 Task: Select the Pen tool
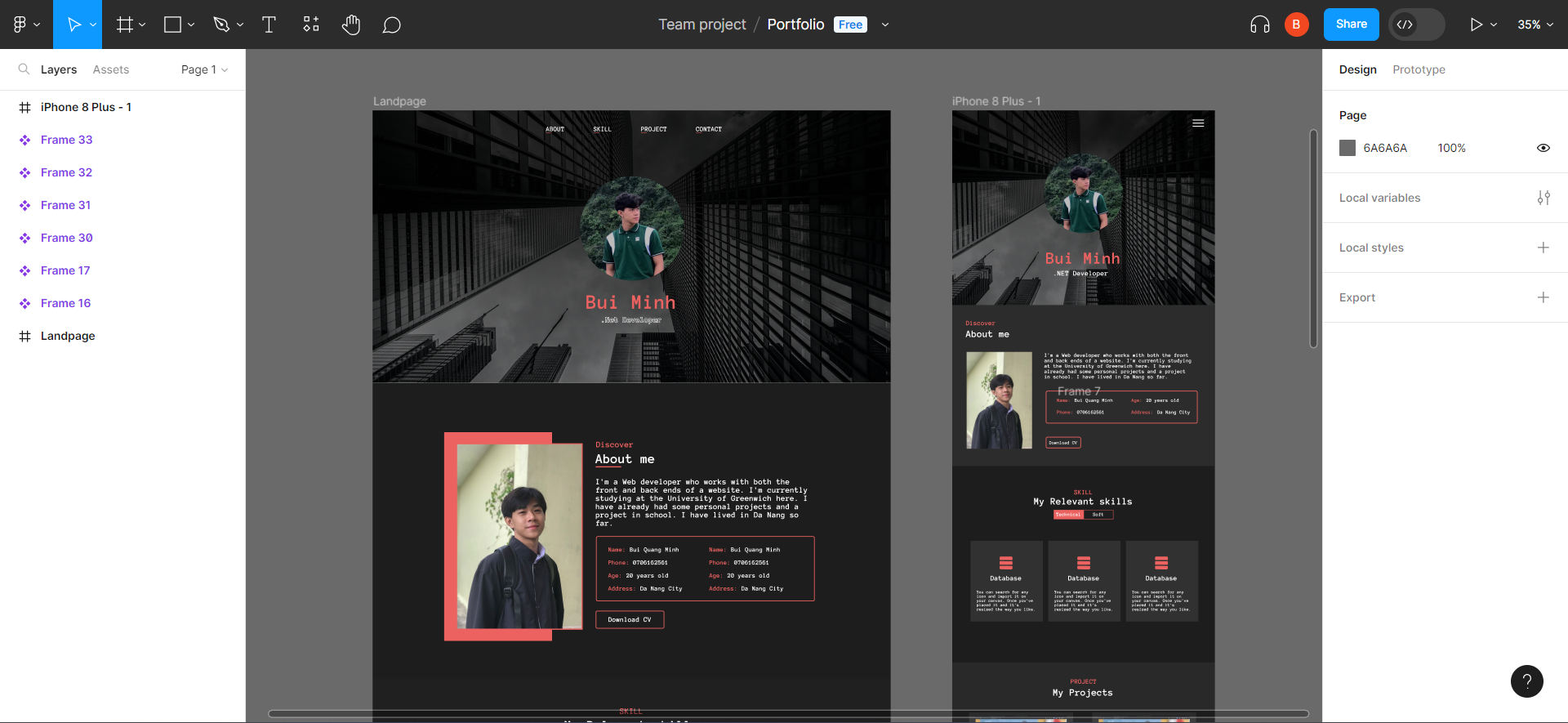click(x=221, y=25)
